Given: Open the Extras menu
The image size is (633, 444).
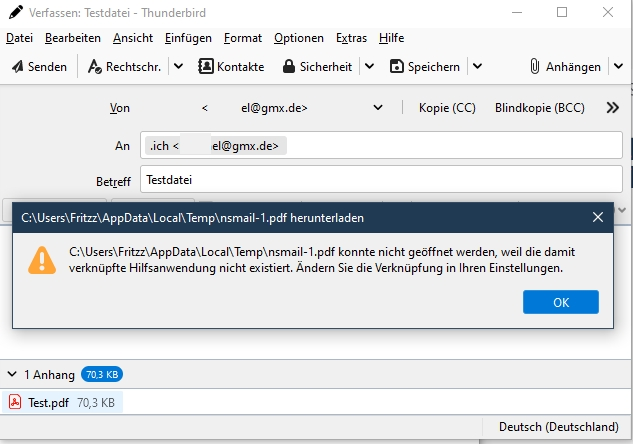Looking at the screenshot, I should pyautogui.click(x=351, y=38).
